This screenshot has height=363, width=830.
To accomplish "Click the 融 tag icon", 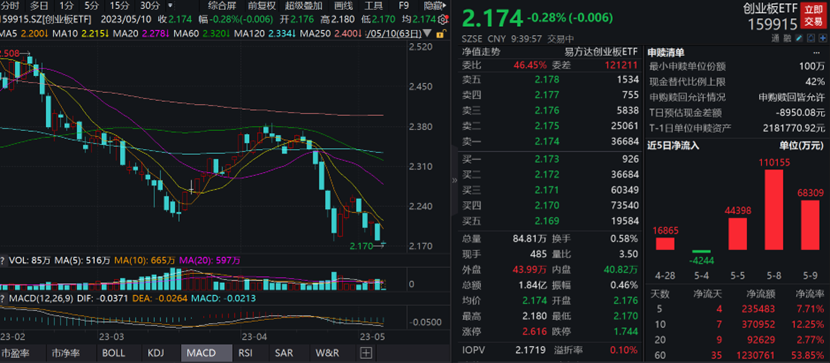I will (x=787, y=38).
